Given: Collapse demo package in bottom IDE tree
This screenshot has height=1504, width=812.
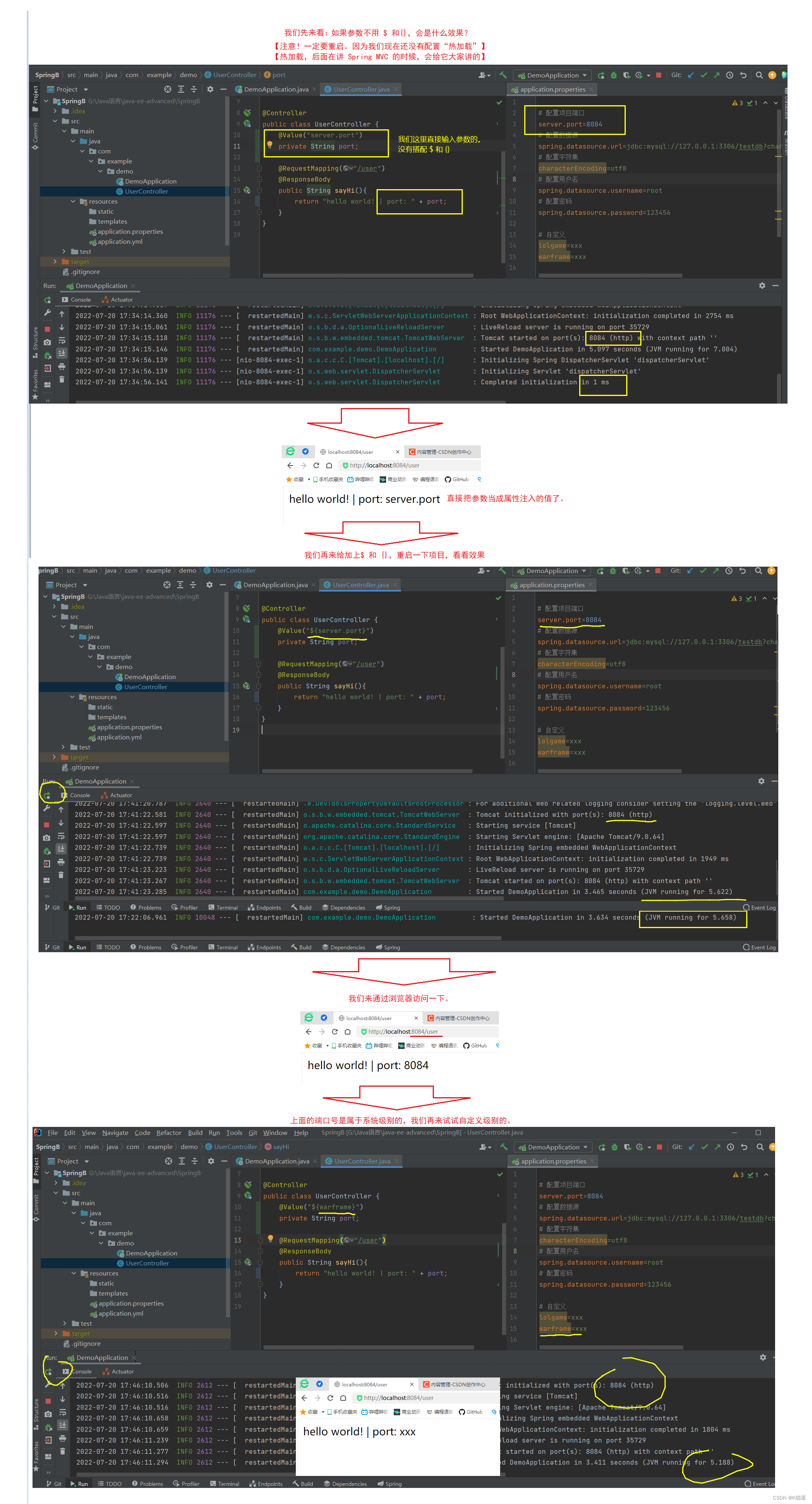Looking at the screenshot, I should [102, 1243].
